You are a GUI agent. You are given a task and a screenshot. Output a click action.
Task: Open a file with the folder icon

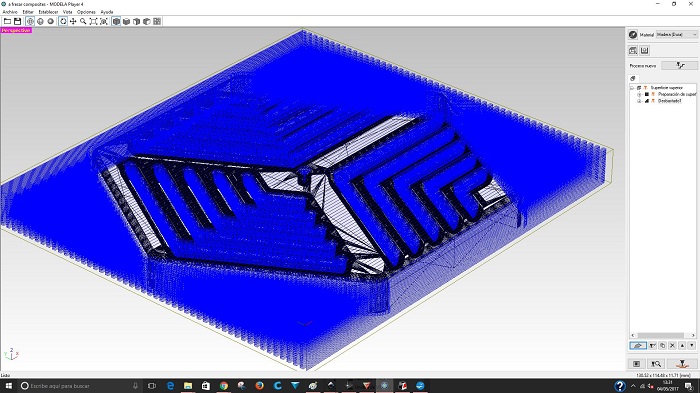tap(7, 21)
